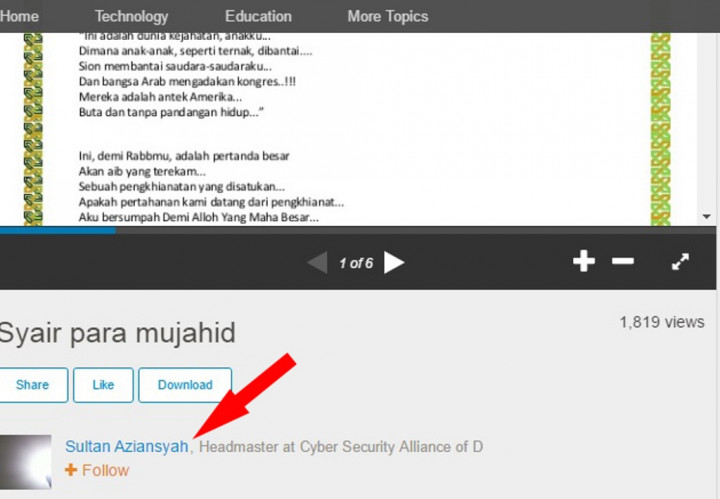Click the author's avatar thumbnail
The image size is (720, 499).
tap(26, 461)
